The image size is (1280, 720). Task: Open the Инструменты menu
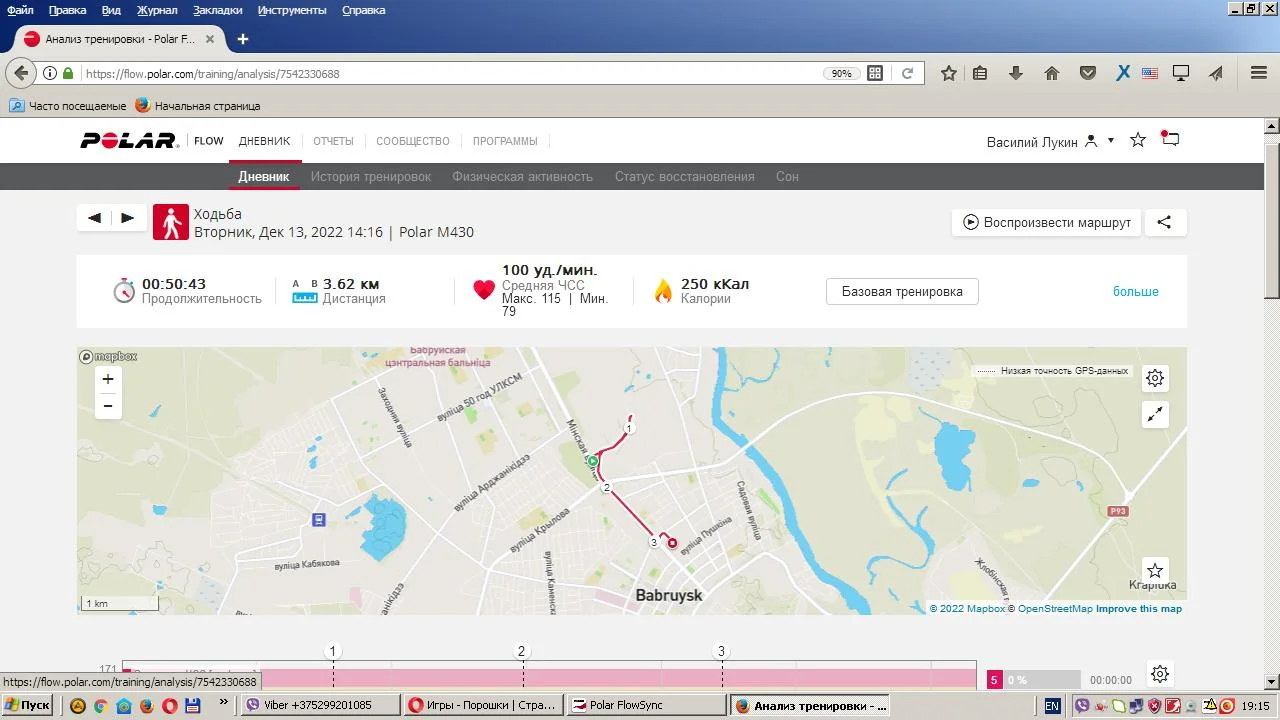292,10
